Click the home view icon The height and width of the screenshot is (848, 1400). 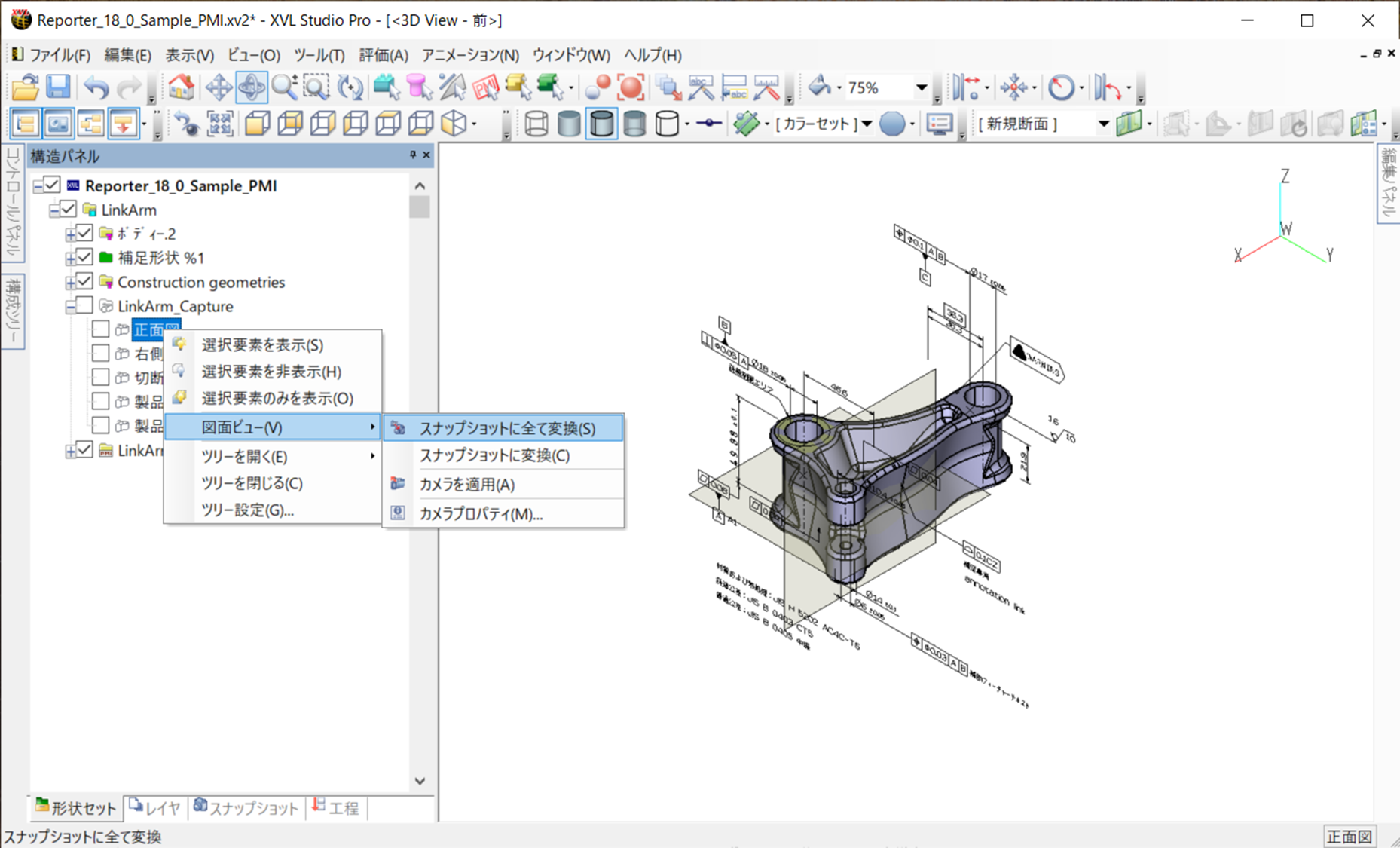point(181,87)
